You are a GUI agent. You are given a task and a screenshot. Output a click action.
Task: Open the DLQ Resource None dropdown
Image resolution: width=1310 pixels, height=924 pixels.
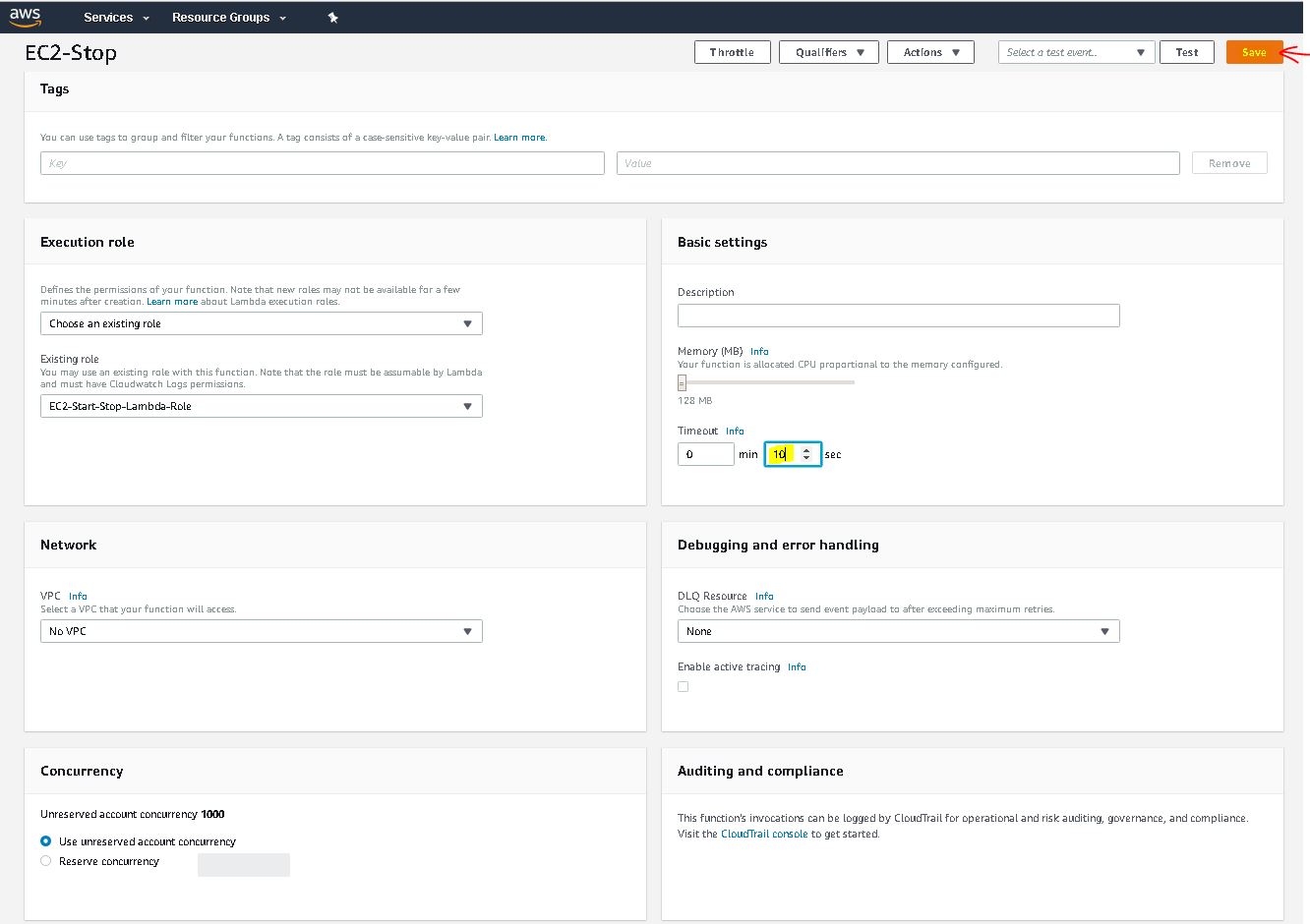(898, 631)
